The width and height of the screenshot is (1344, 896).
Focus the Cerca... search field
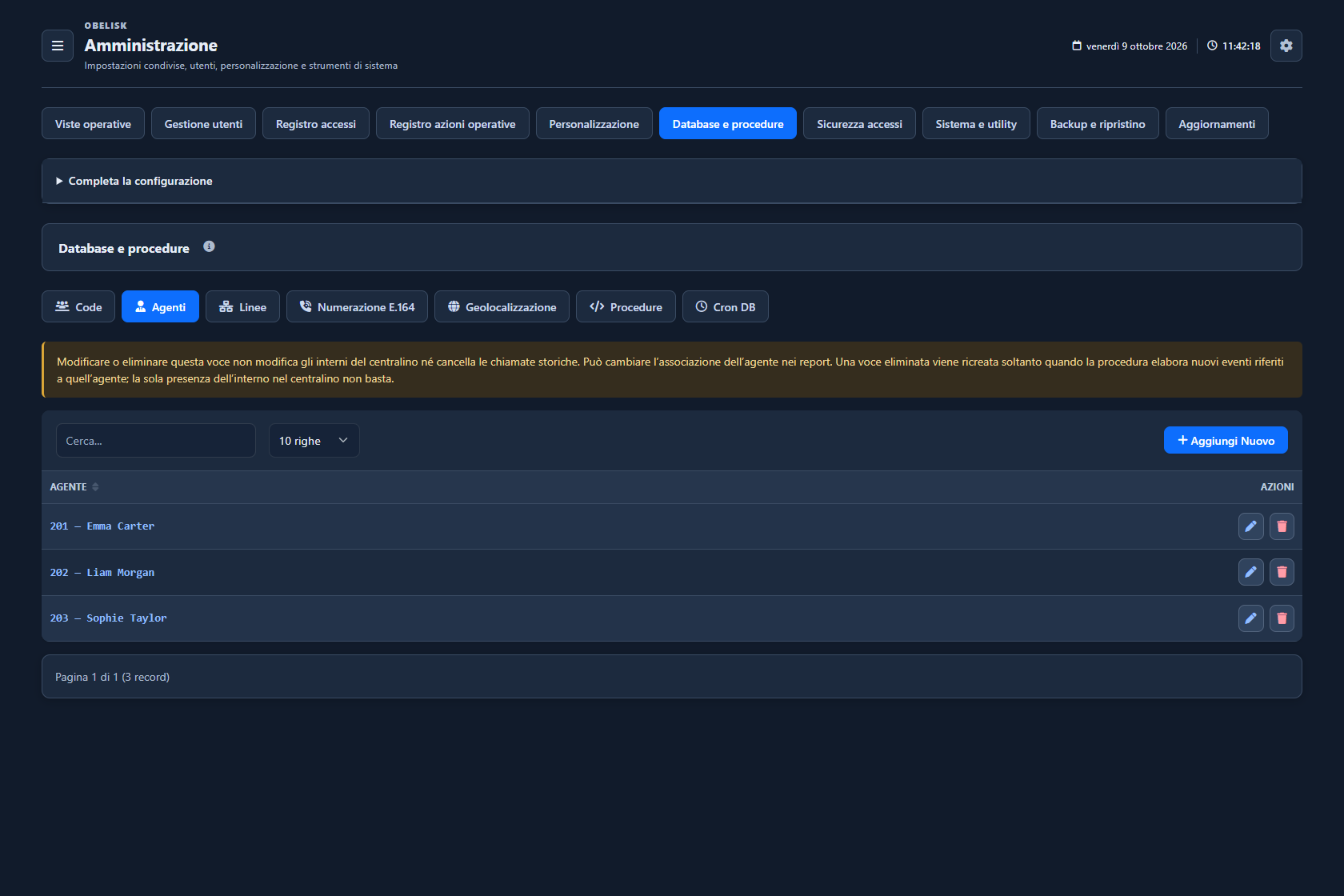pyautogui.click(x=156, y=441)
